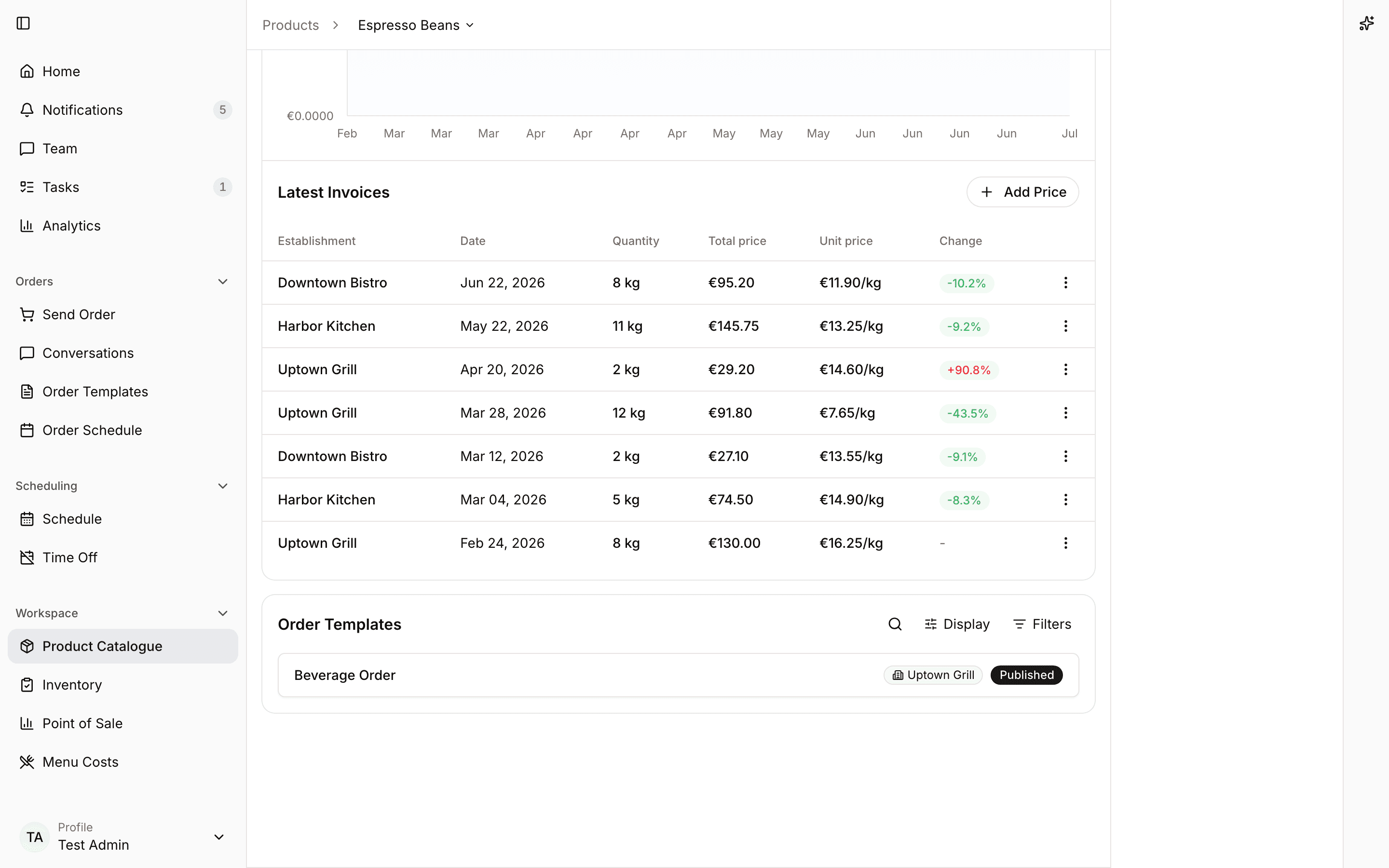Open row options for Mar 12, 2026 invoice
1389x868 pixels.
(1065, 456)
